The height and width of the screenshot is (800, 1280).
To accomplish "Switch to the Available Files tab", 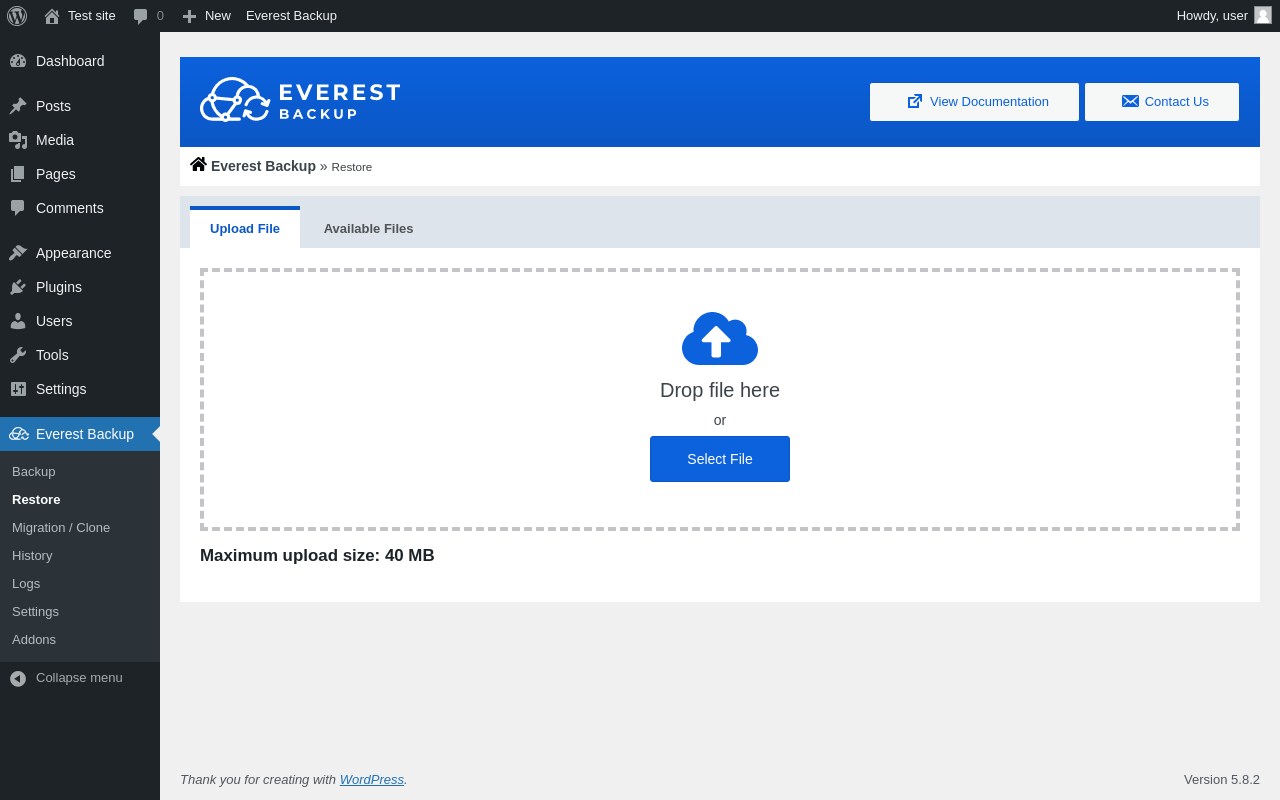I will point(368,228).
